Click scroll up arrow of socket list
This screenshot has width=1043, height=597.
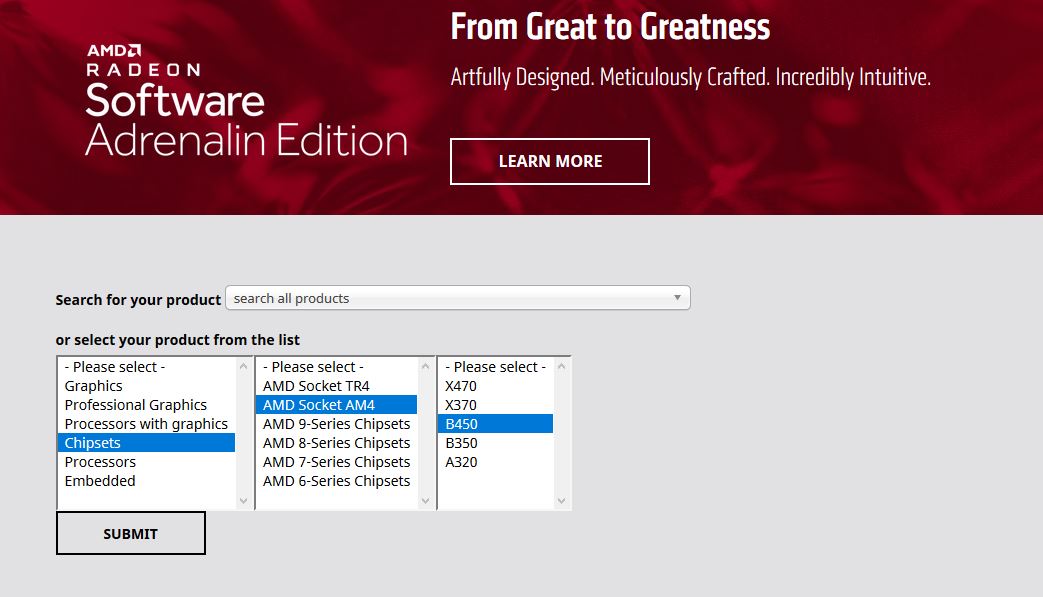[x=426, y=366]
